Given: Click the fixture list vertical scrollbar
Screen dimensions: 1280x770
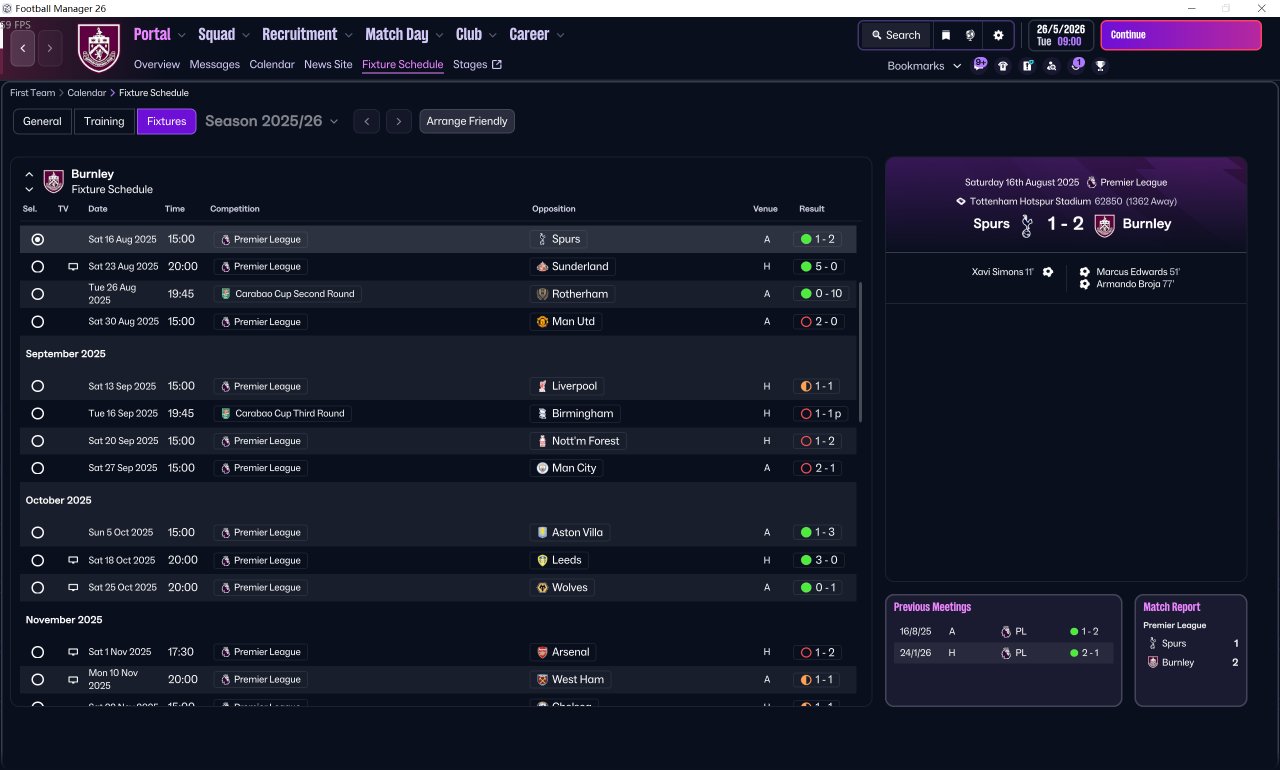Looking at the screenshot, I should click(x=860, y=352).
